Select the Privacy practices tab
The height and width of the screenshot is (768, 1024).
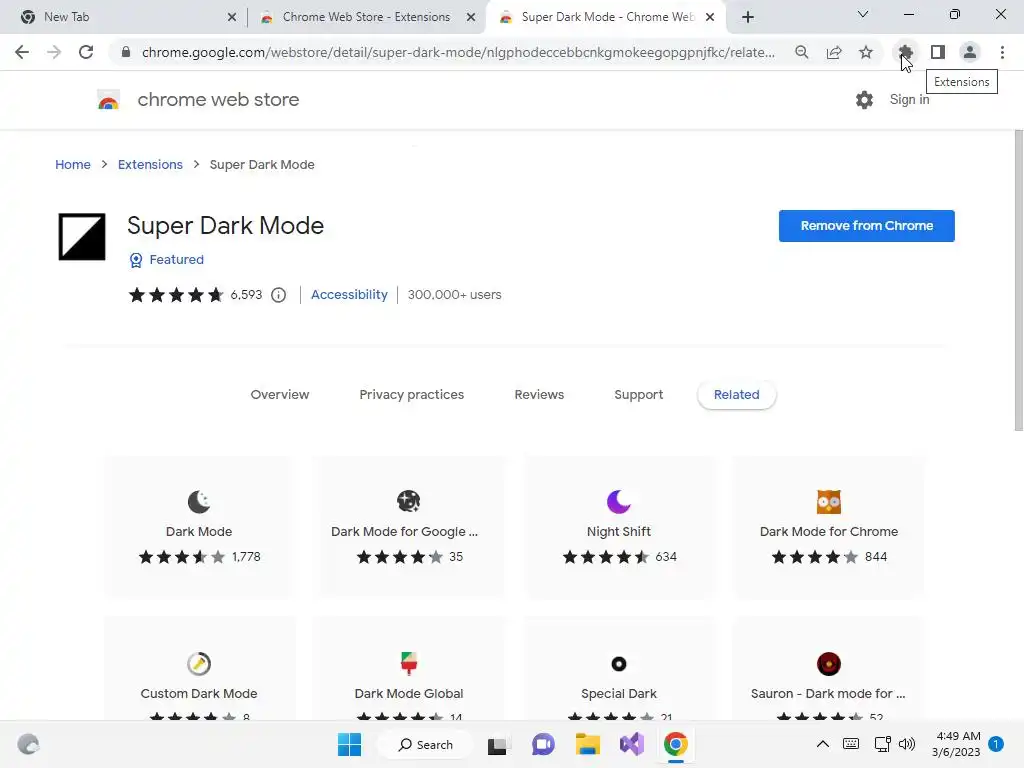tap(411, 394)
